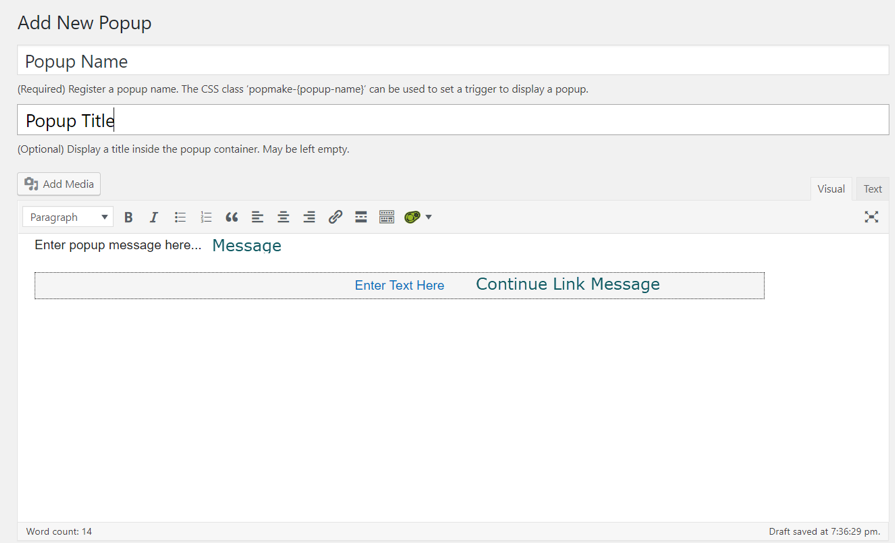The height and width of the screenshot is (543, 895).
Task: Apply blockquote formatting
Action: 232,217
